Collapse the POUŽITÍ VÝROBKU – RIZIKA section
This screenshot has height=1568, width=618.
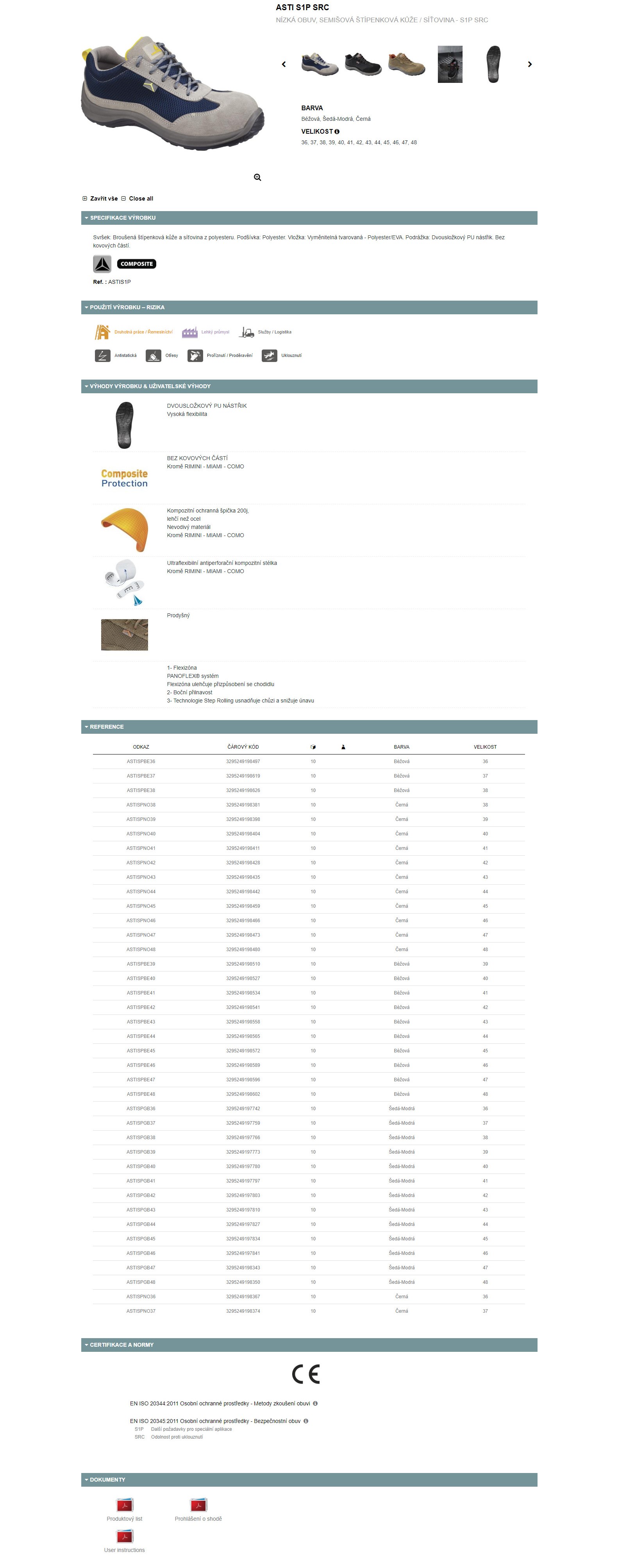(309, 307)
